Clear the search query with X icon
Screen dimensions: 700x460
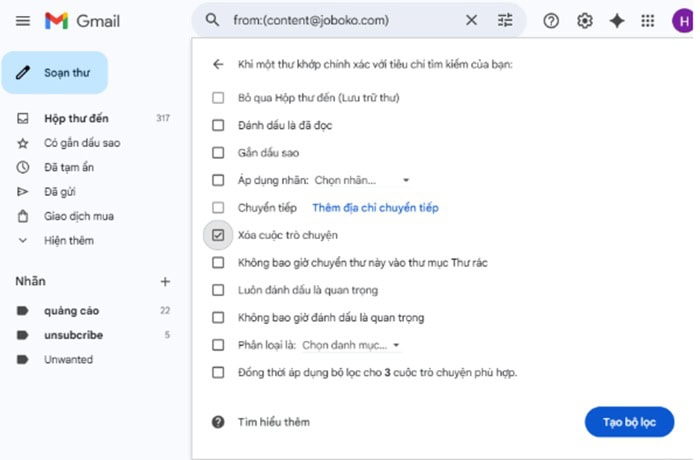[x=472, y=20]
